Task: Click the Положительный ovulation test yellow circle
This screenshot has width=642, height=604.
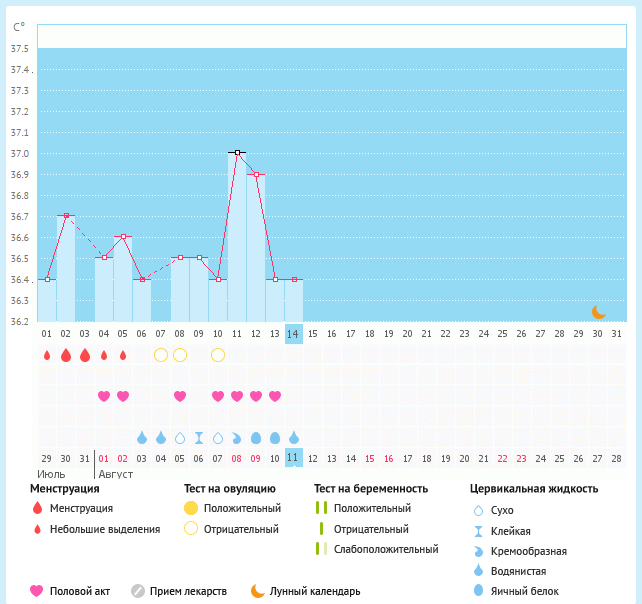Action: tap(191, 508)
